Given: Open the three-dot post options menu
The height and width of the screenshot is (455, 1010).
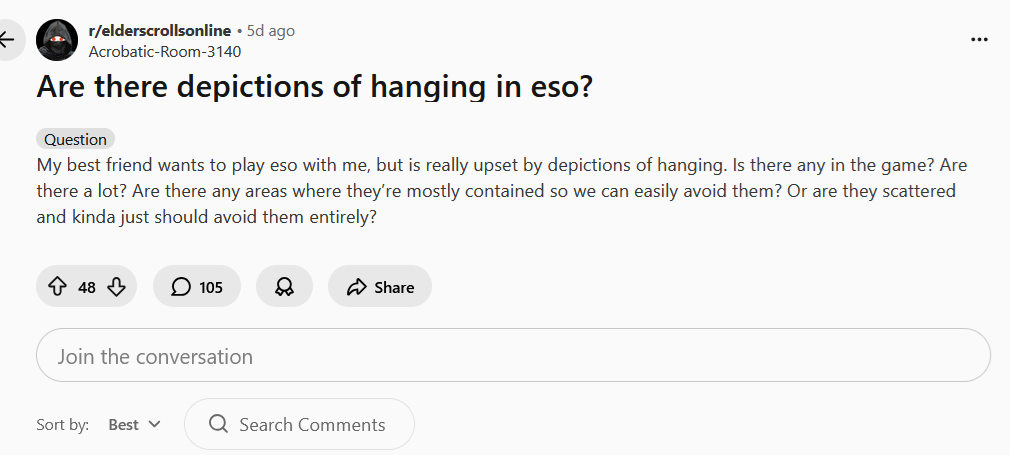Looking at the screenshot, I should (979, 40).
